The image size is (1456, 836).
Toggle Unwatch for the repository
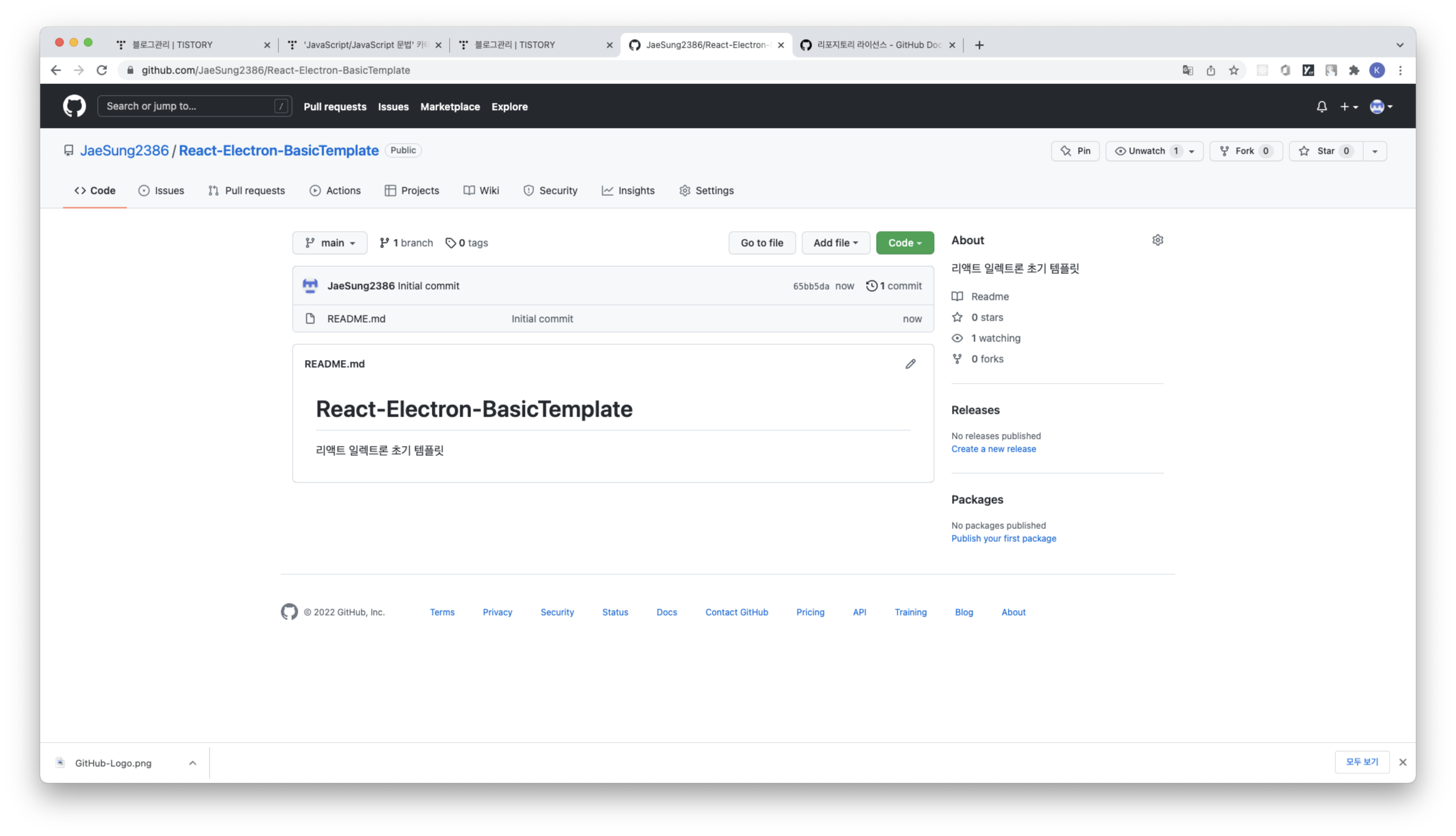click(x=1146, y=151)
